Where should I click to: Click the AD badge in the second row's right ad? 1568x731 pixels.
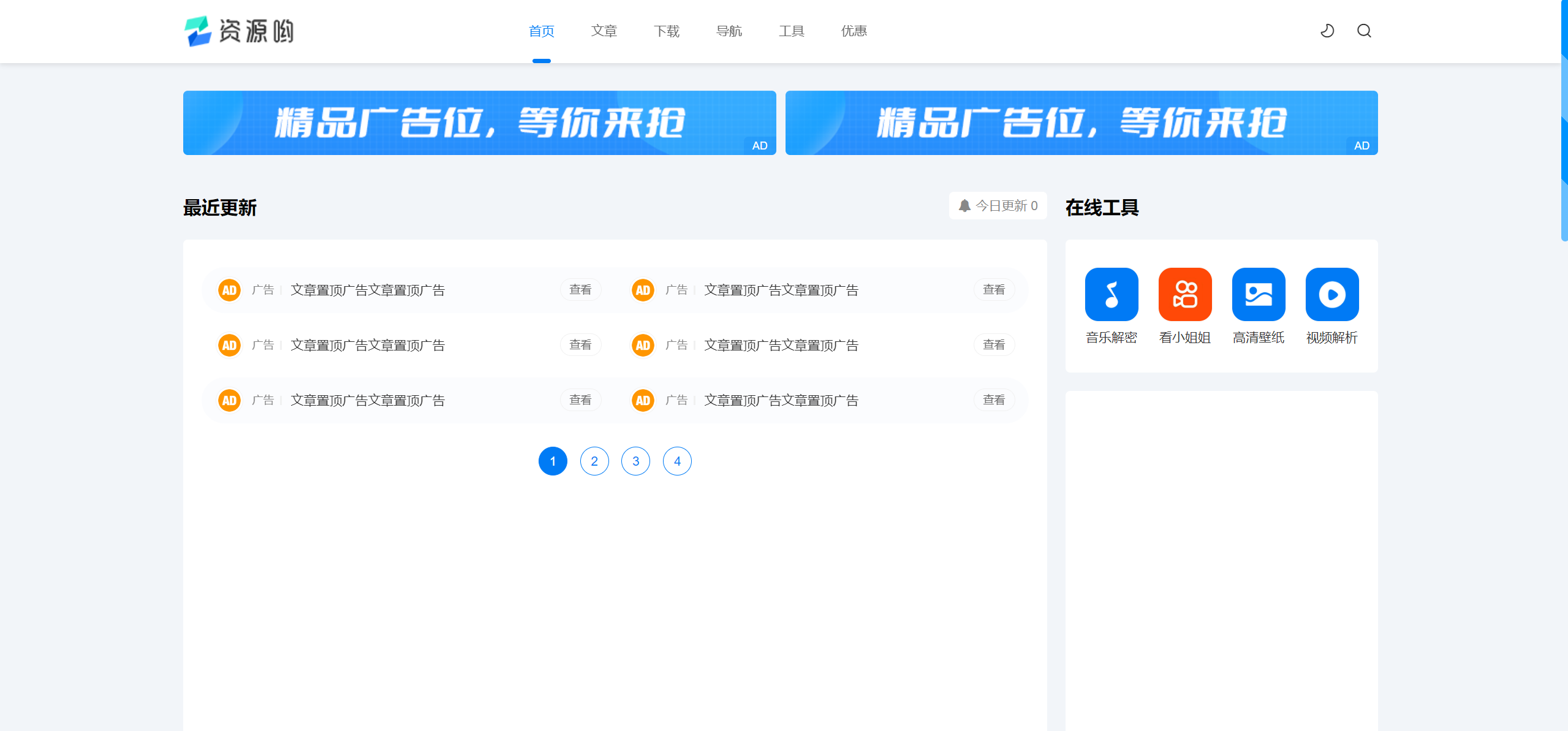(643, 345)
